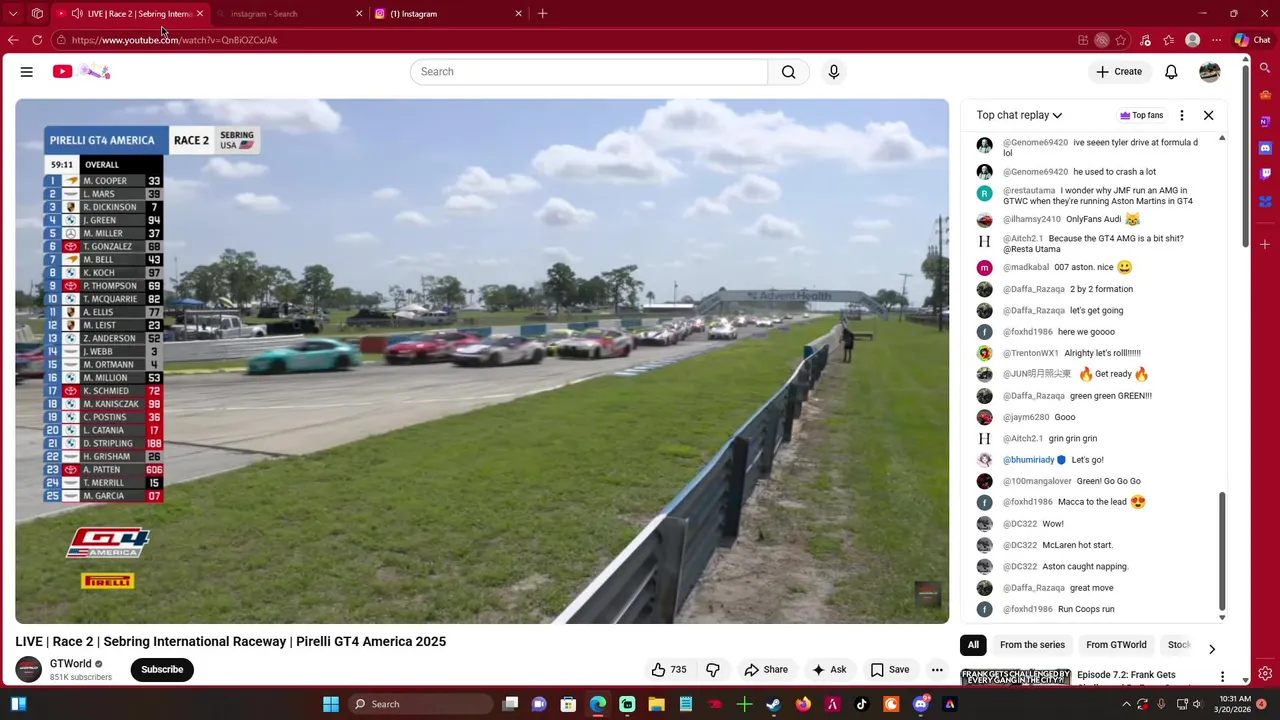Open Copilot Chat button
This screenshot has height=720, width=1280.
pos(1252,40)
